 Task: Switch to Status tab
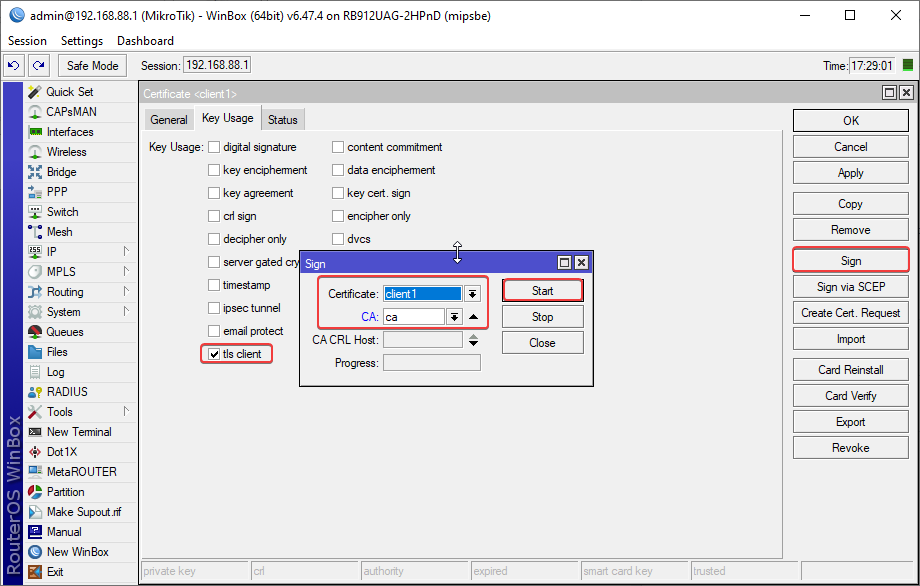(283, 120)
